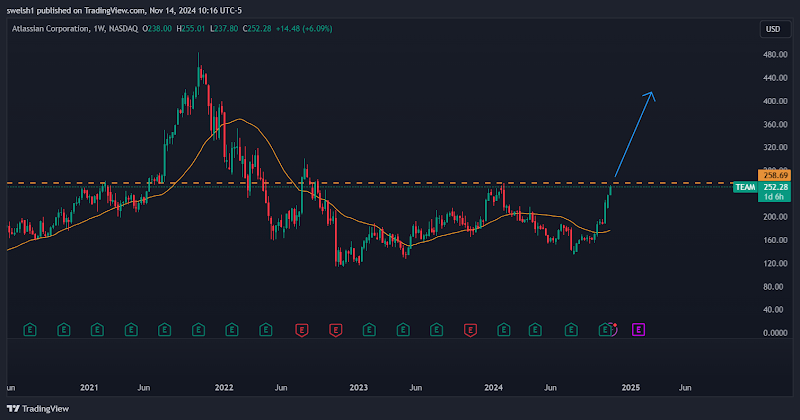The height and width of the screenshot is (420, 800).
Task: Click the green 252.28 current price label
Action: 774,187
